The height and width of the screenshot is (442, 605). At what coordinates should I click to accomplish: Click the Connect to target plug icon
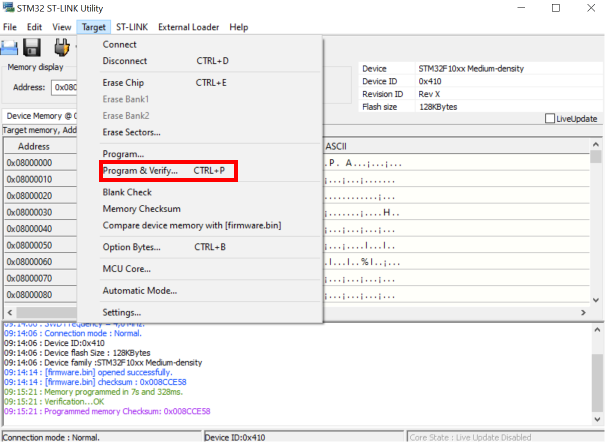pos(62,47)
